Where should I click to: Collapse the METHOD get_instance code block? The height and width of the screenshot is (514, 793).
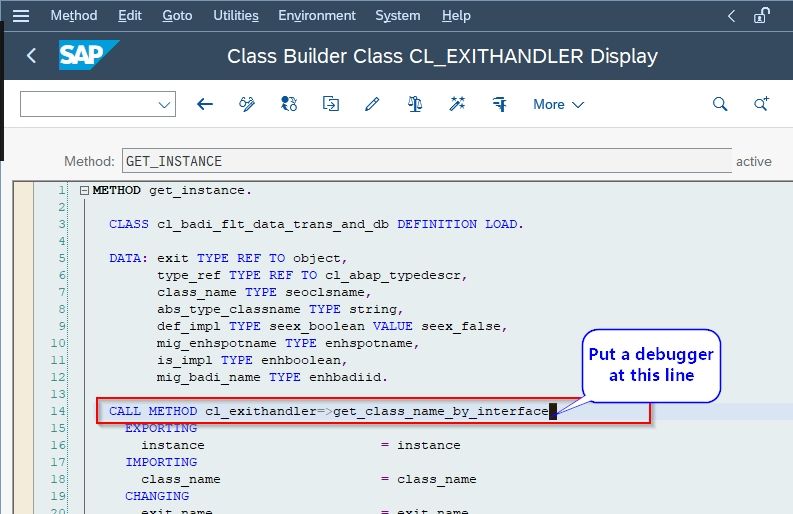coord(84,191)
